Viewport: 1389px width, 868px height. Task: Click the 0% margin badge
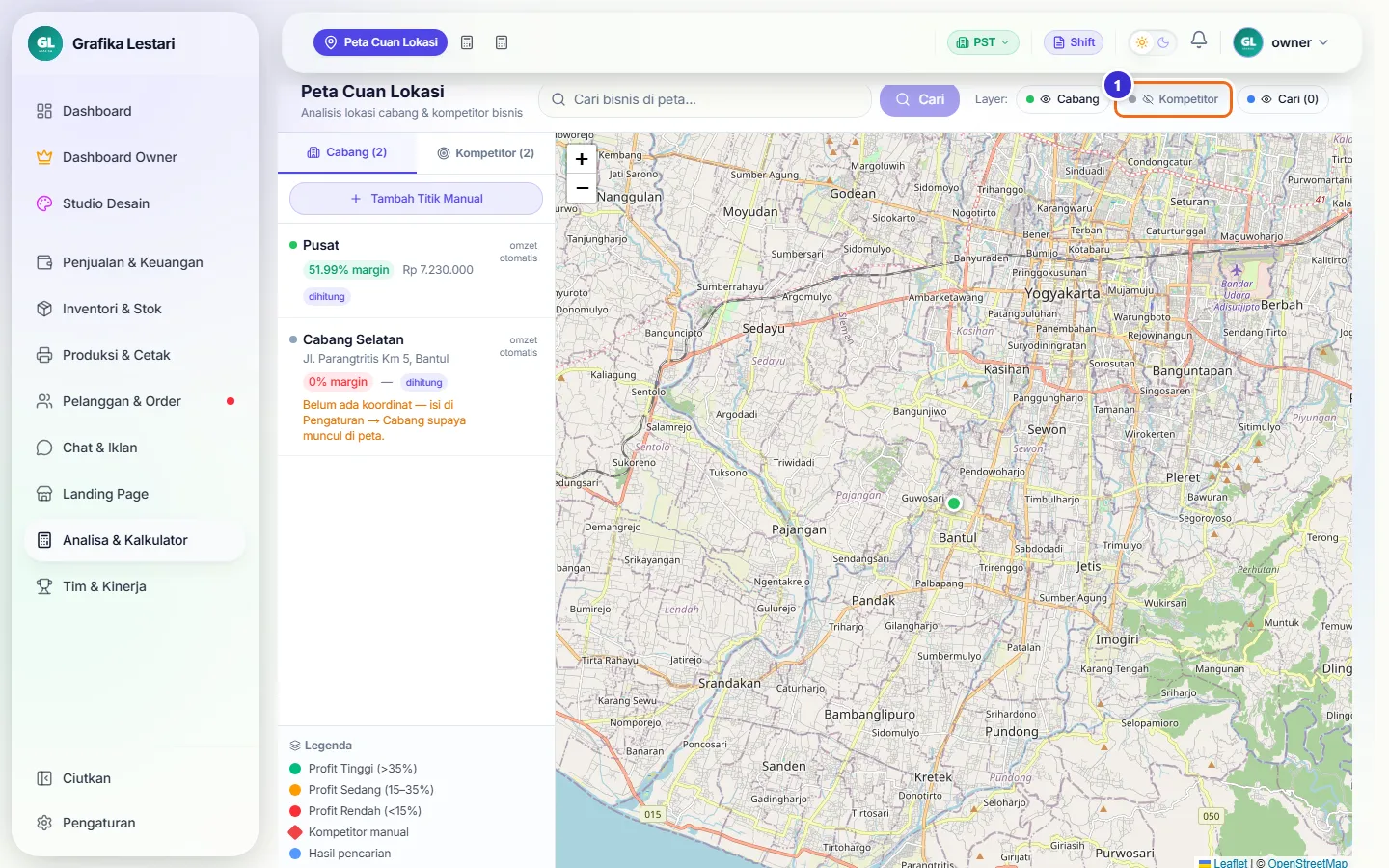338,382
